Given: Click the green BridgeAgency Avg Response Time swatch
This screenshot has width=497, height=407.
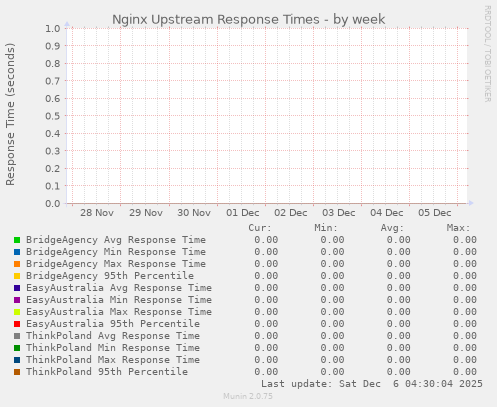Looking at the screenshot, I should click(17, 240).
